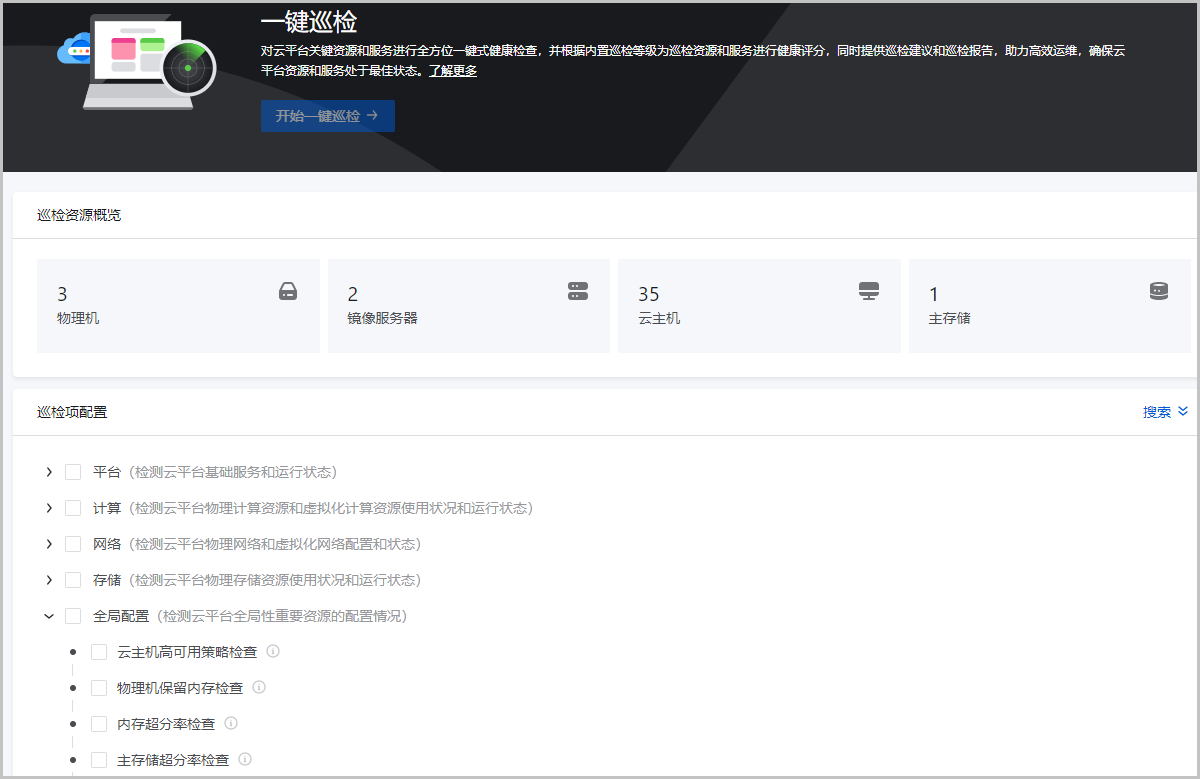Open the 了解更多 link
This screenshot has height=779, width=1200.
[x=453, y=71]
